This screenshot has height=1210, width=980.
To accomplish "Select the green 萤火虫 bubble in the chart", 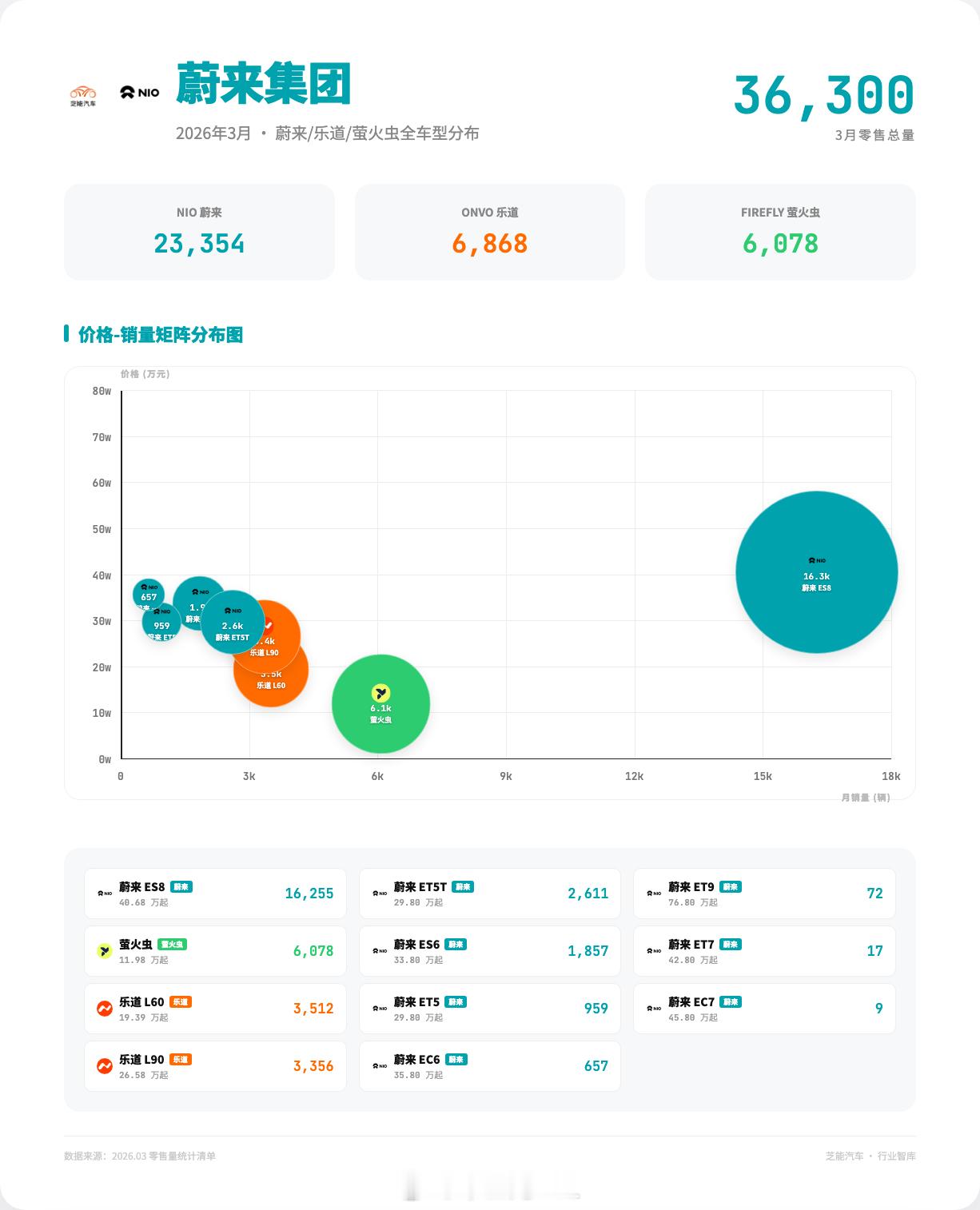I will [x=380, y=703].
